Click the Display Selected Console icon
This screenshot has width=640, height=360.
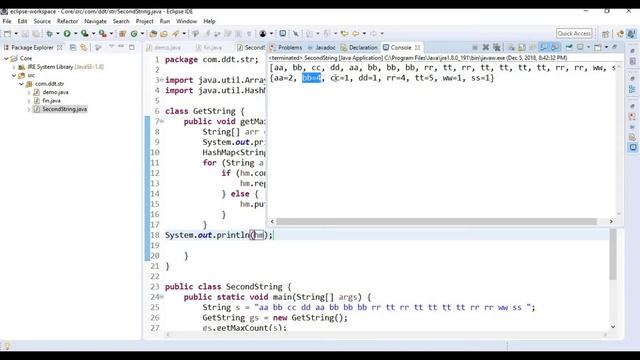(580, 47)
